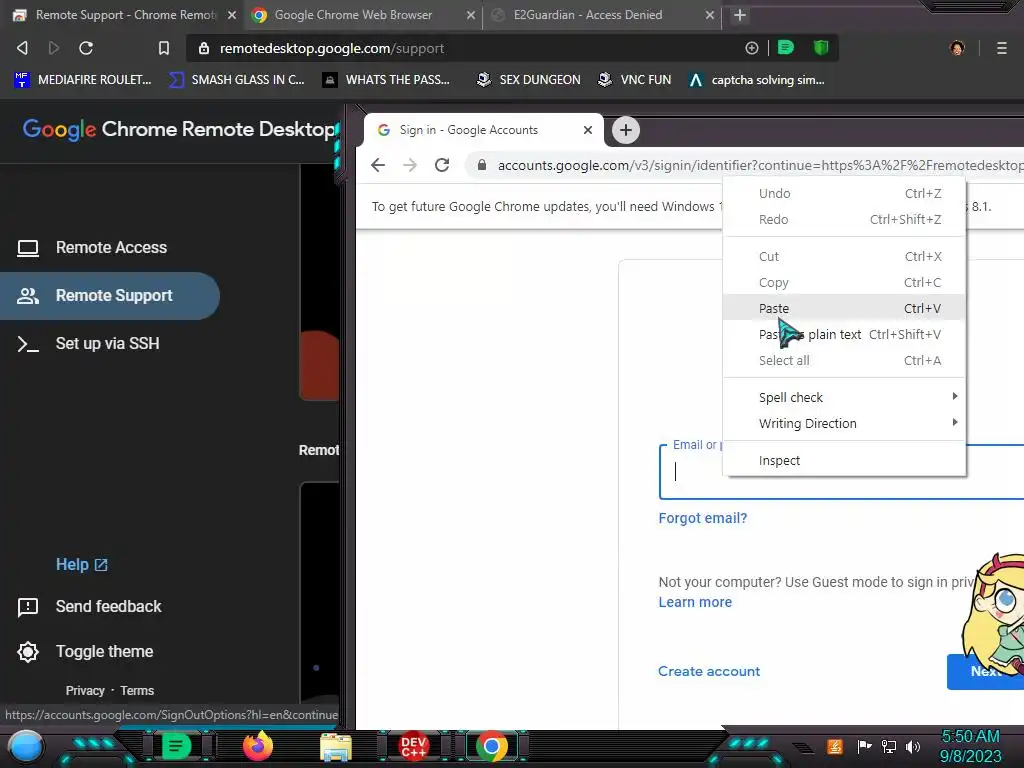The image size is (1024, 768).
Task: Open VNC FUN bookmark
Action: click(x=634, y=80)
